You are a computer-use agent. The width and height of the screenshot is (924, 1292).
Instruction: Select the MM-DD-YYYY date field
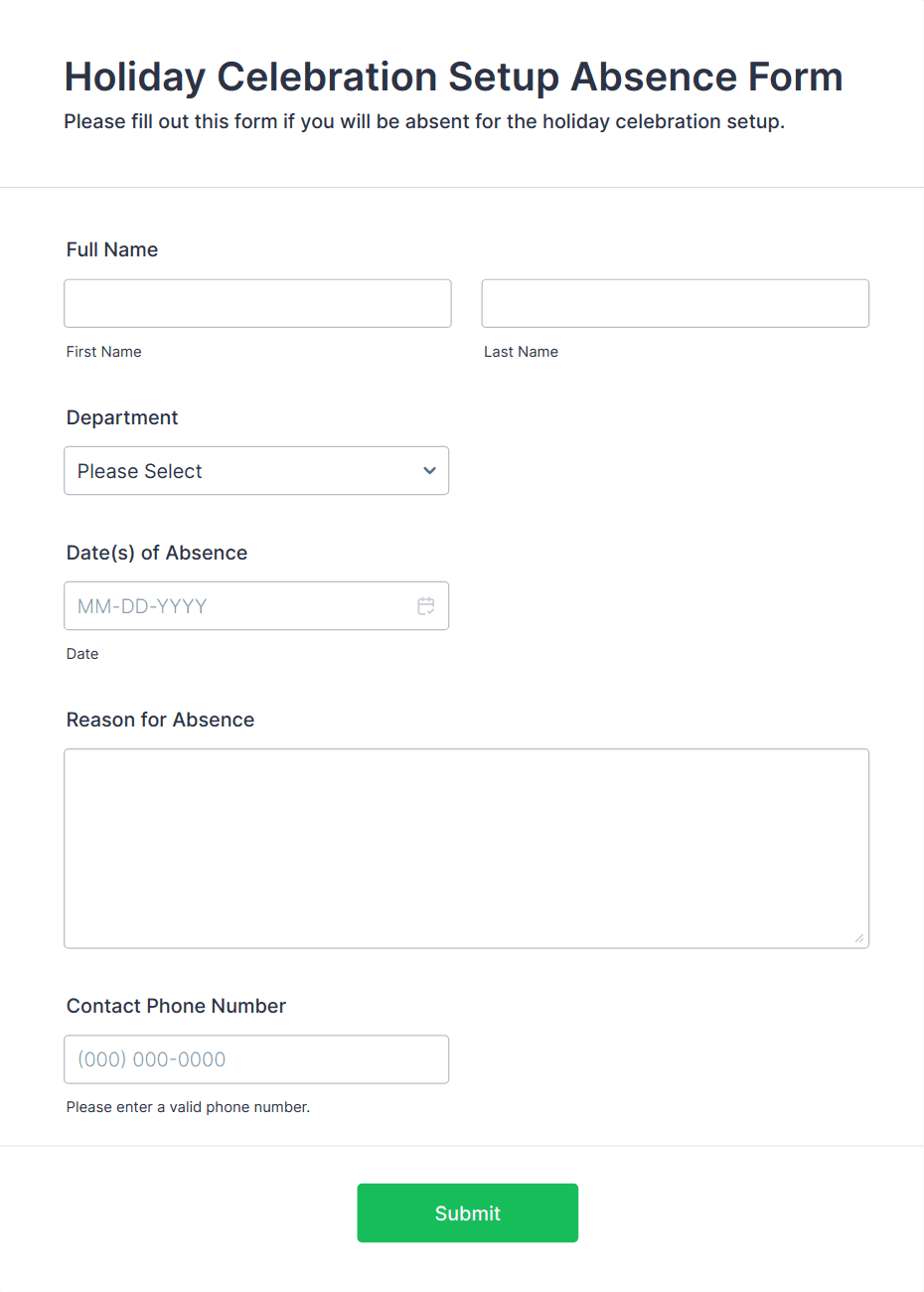pos(238,606)
